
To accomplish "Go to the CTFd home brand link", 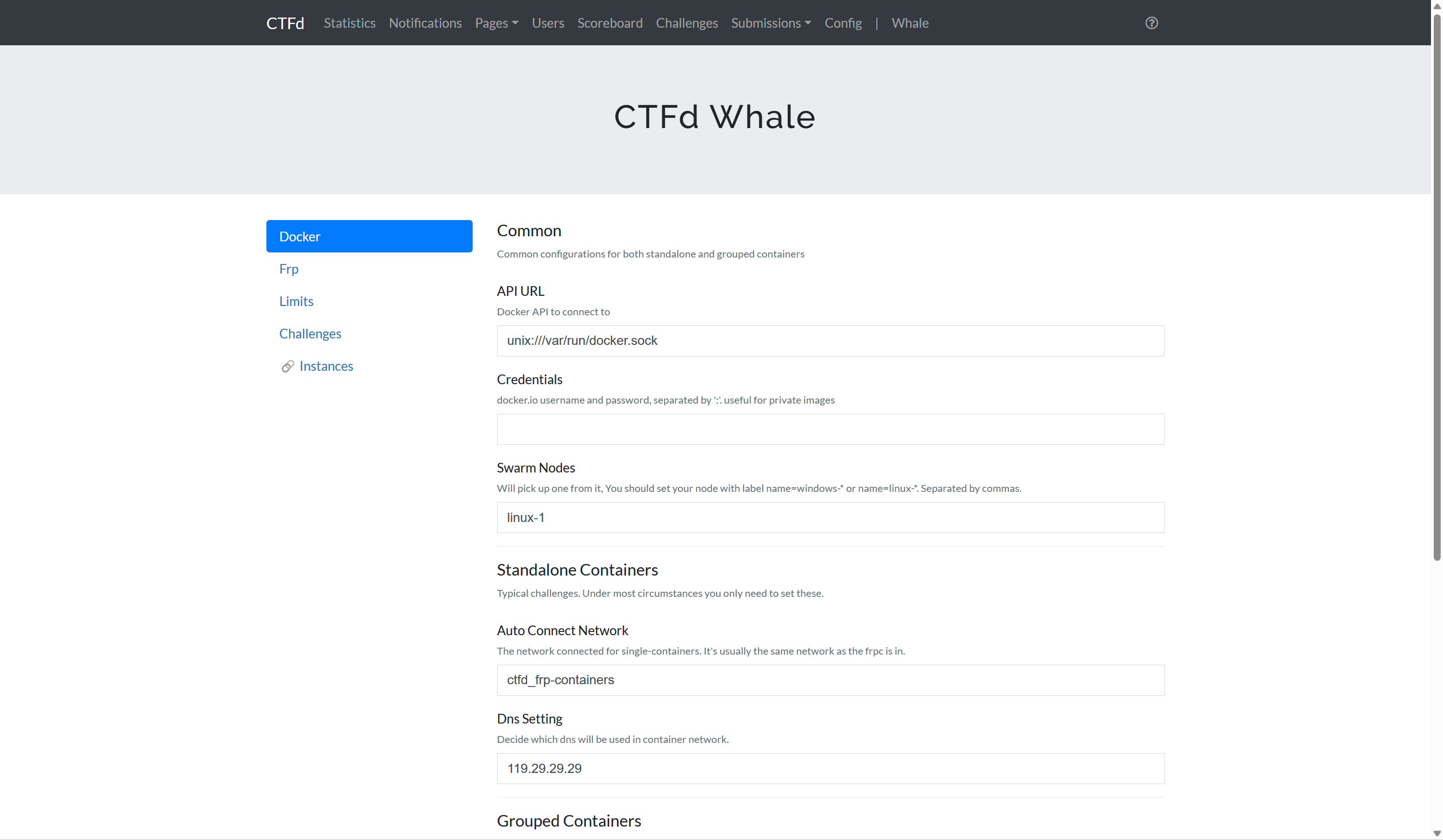I will [285, 23].
